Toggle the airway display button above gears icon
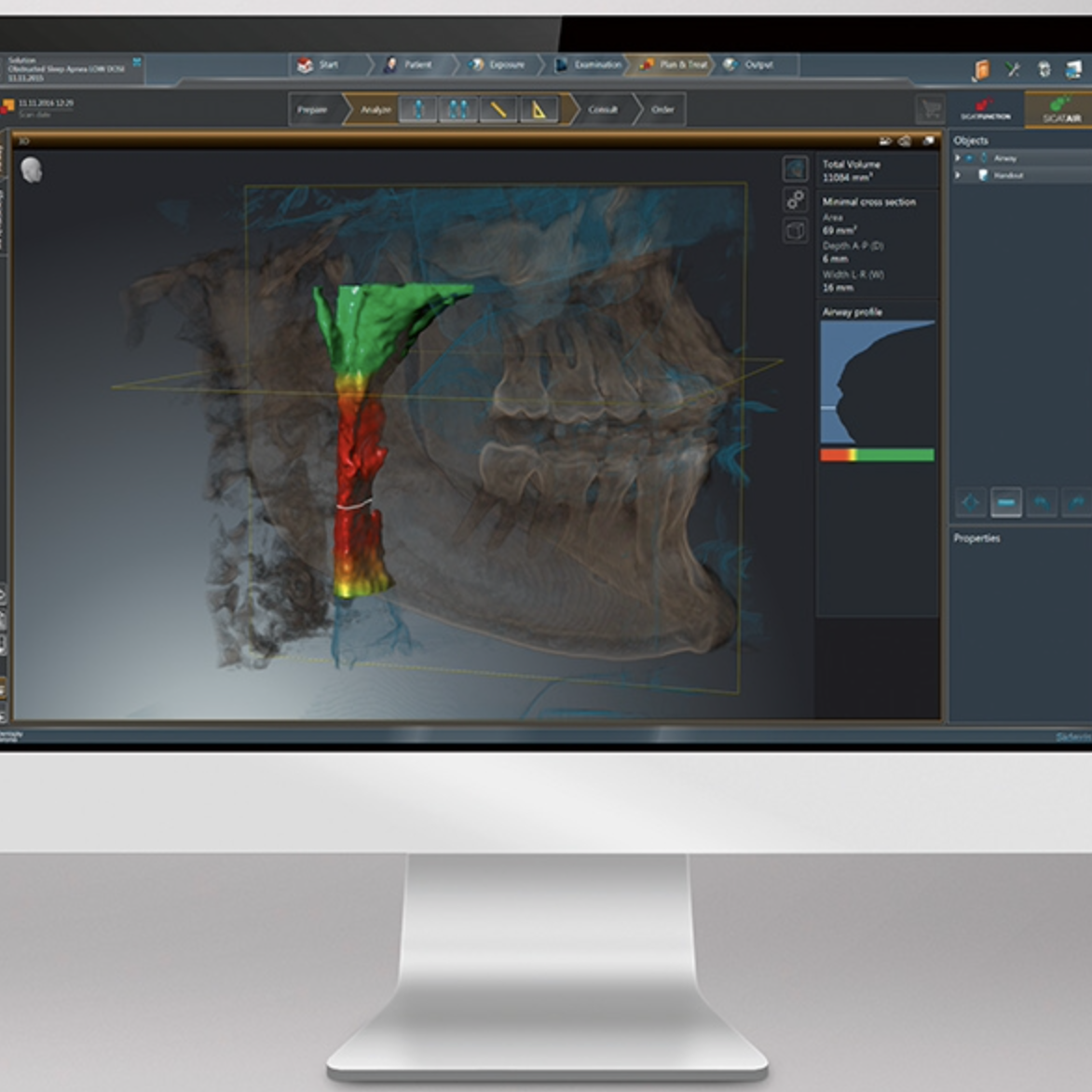The image size is (1092, 1092). [x=795, y=169]
